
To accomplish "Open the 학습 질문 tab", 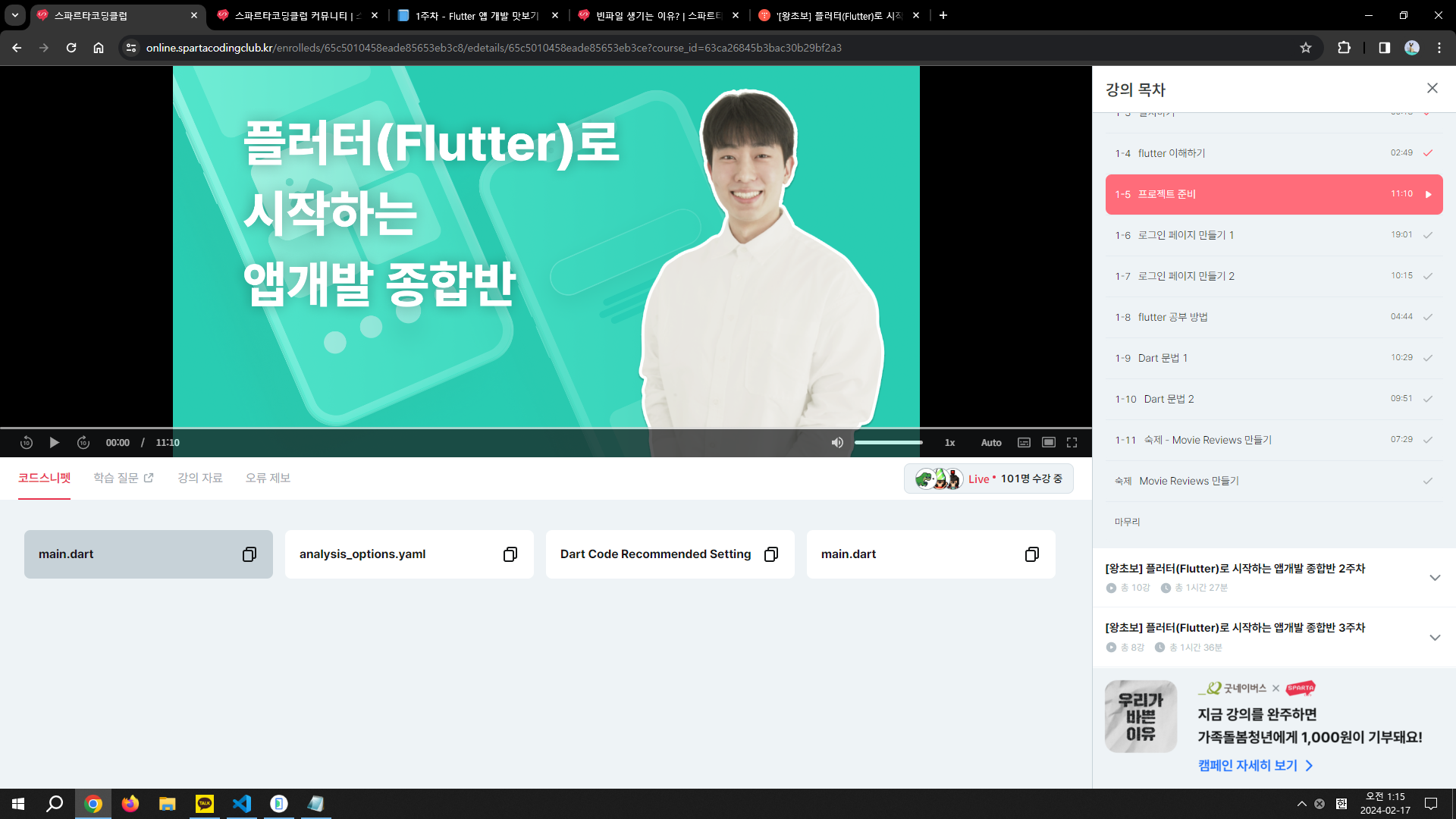I will tap(124, 478).
